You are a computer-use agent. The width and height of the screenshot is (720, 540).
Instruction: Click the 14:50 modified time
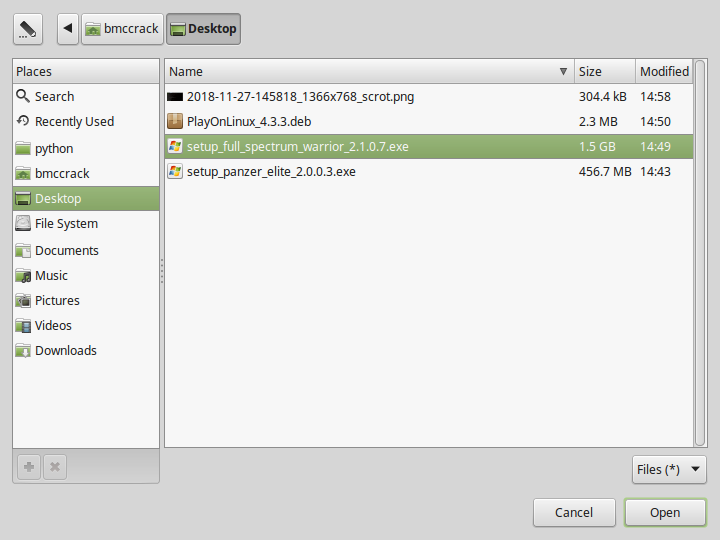click(x=655, y=121)
